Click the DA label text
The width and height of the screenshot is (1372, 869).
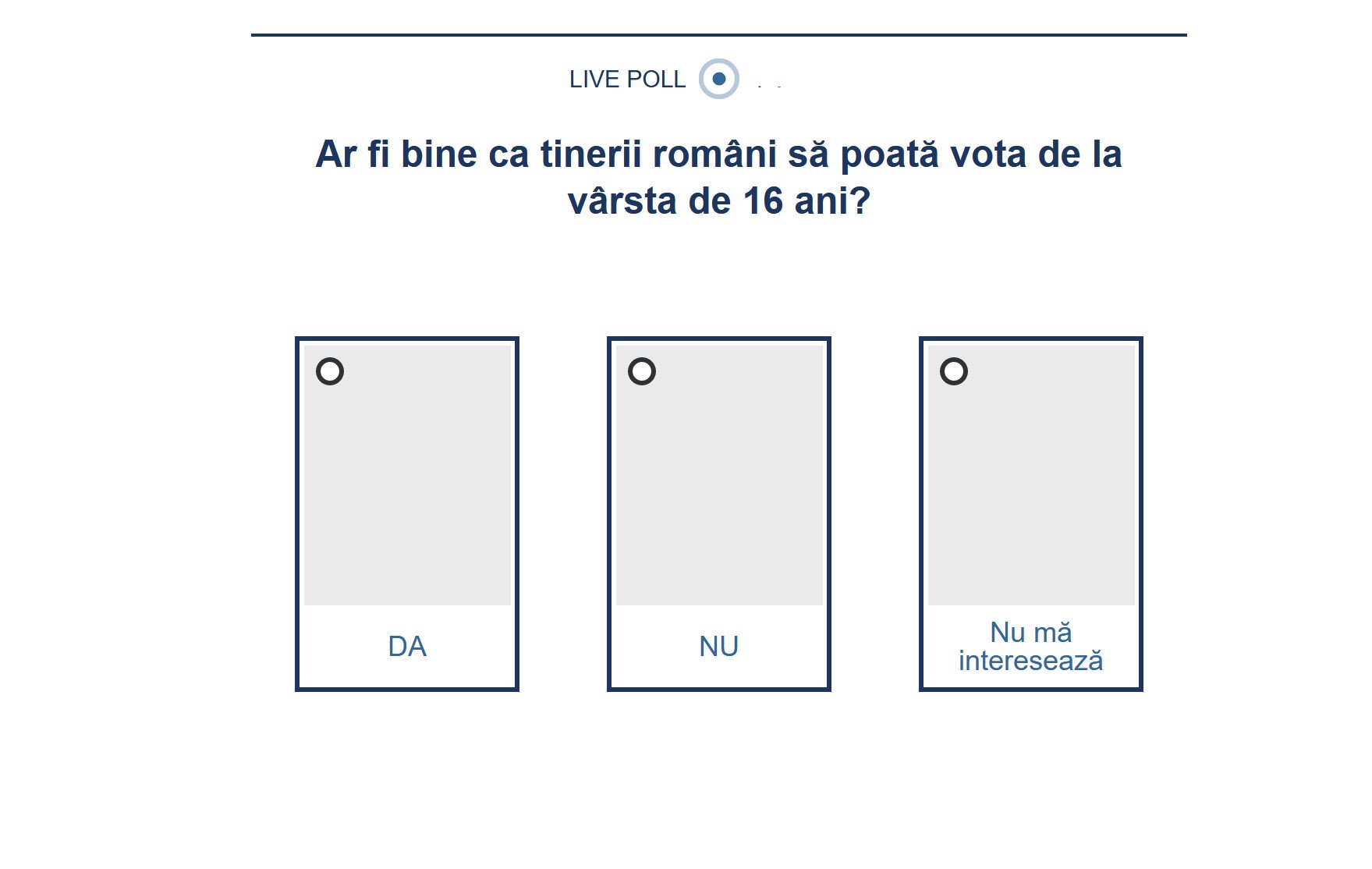407,647
